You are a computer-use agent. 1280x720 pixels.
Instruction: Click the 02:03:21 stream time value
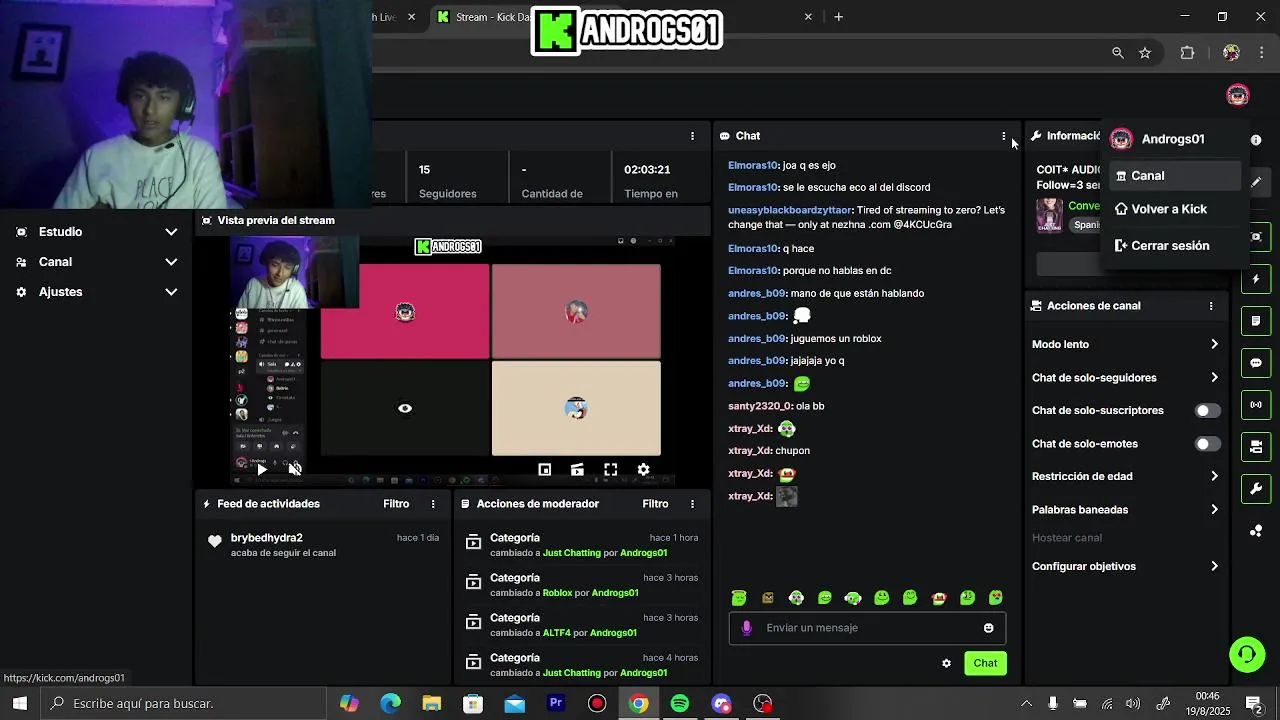tap(647, 170)
